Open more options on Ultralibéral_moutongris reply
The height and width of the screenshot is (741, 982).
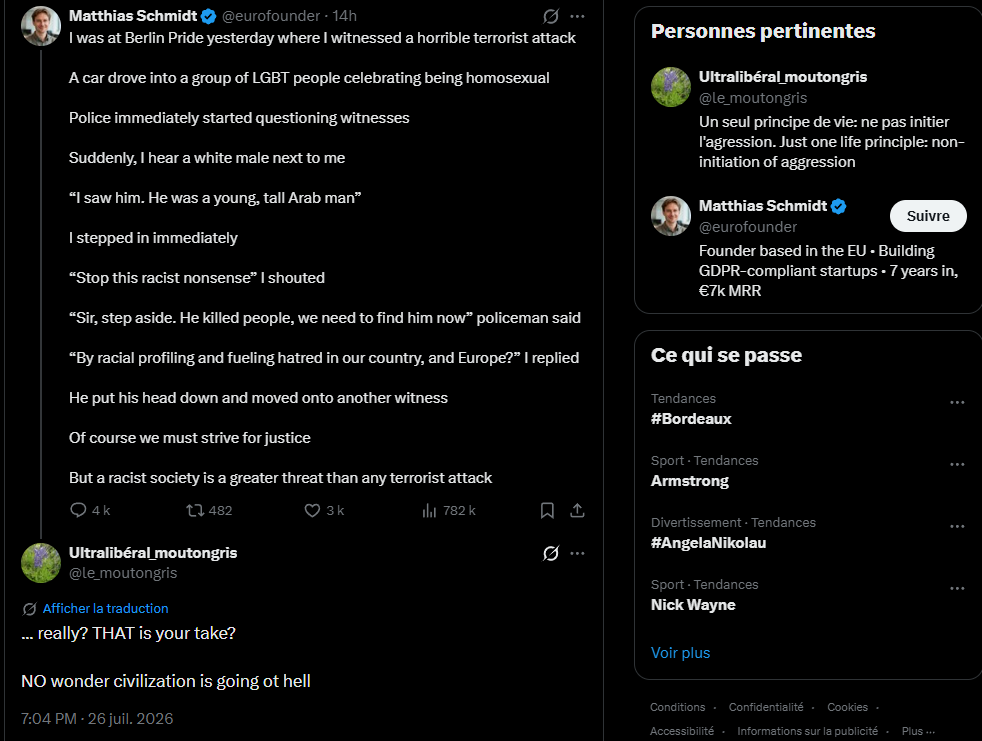577,553
